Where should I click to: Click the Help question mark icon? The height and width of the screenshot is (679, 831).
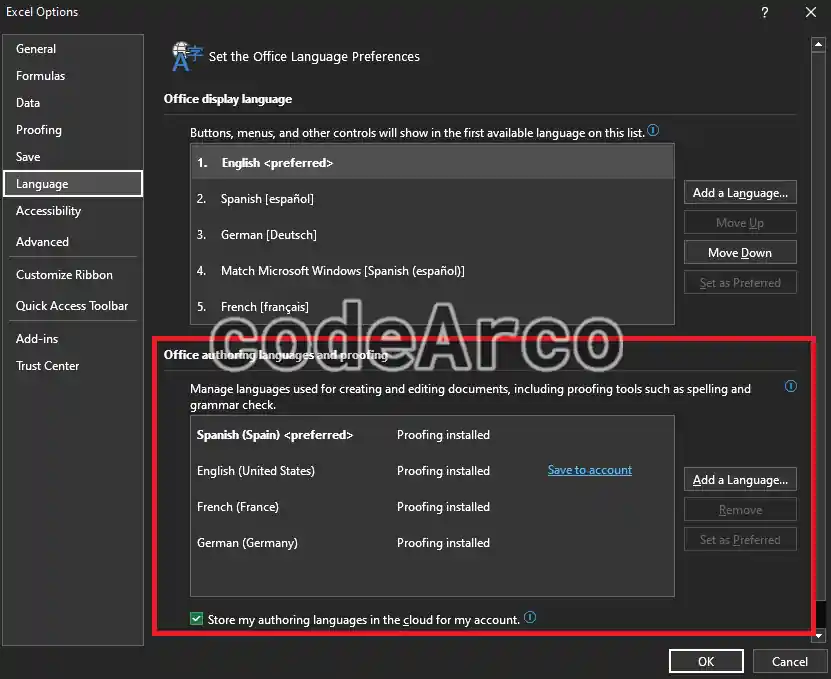[765, 12]
